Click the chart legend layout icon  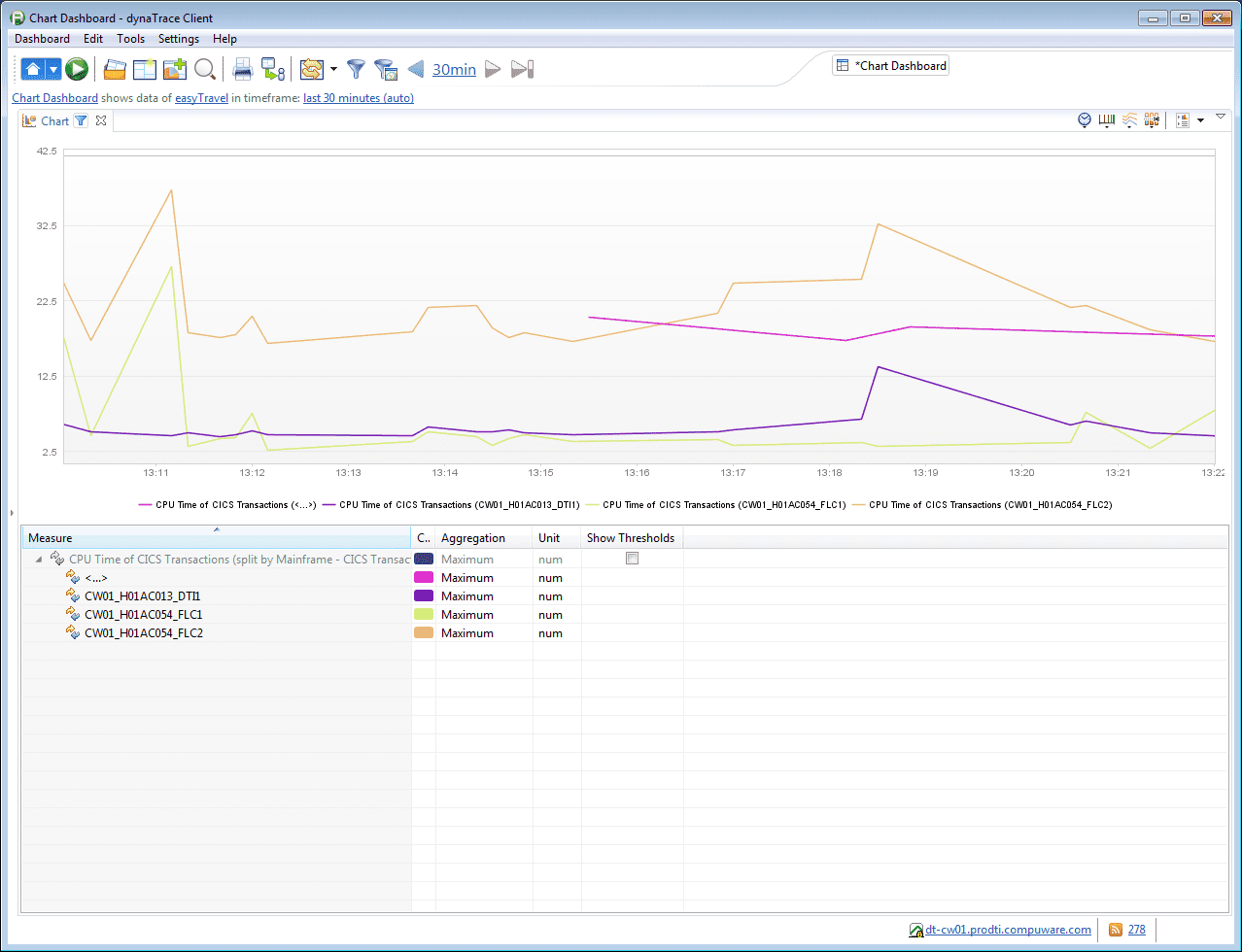[1183, 120]
